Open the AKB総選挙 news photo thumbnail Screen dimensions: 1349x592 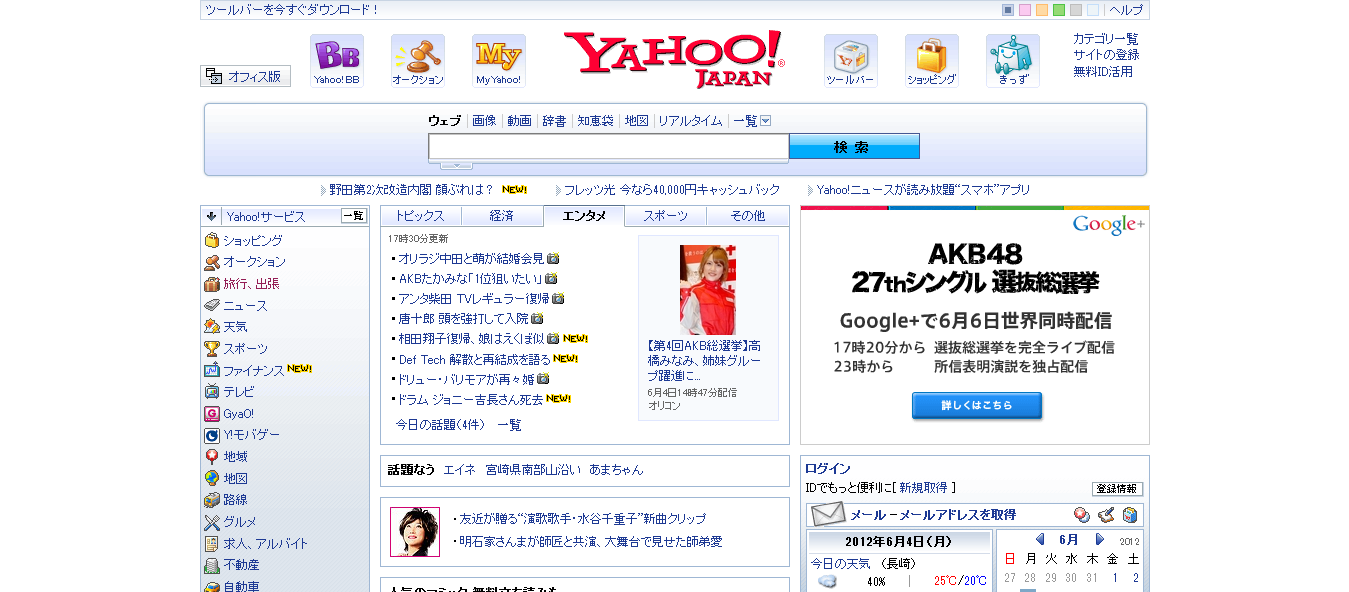click(x=708, y=290)
